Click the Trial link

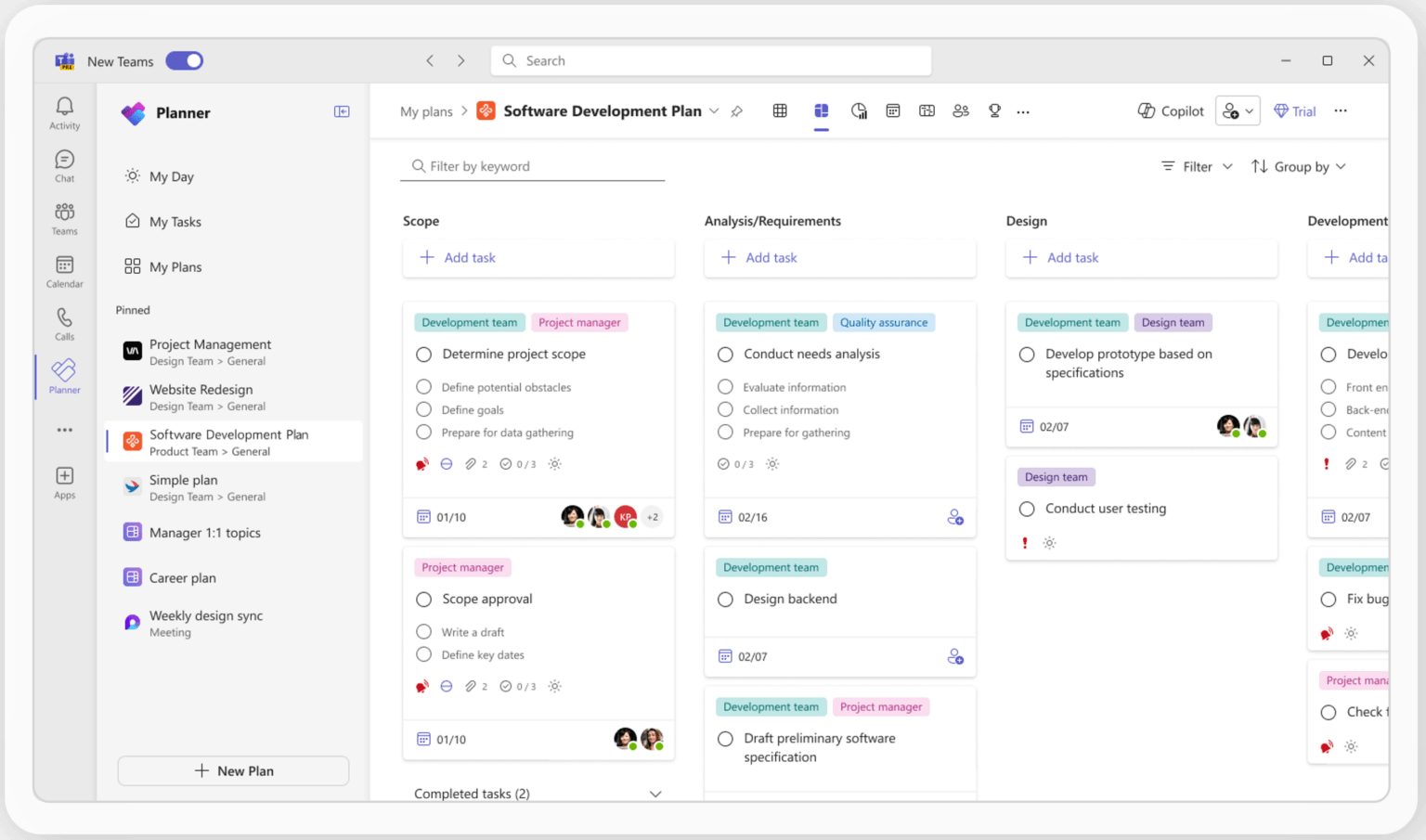1294,111
